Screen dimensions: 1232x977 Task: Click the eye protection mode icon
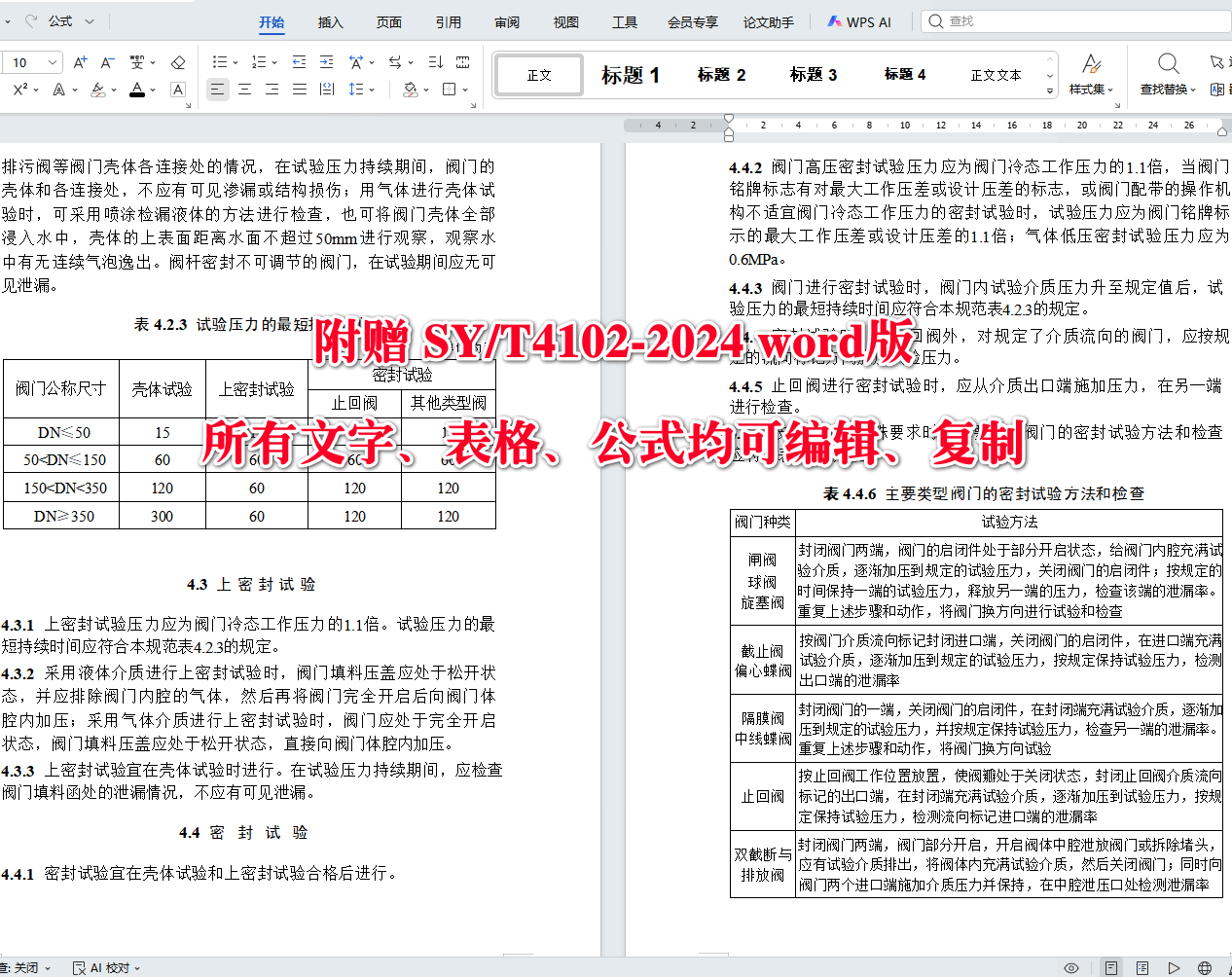coord(1071,968)
